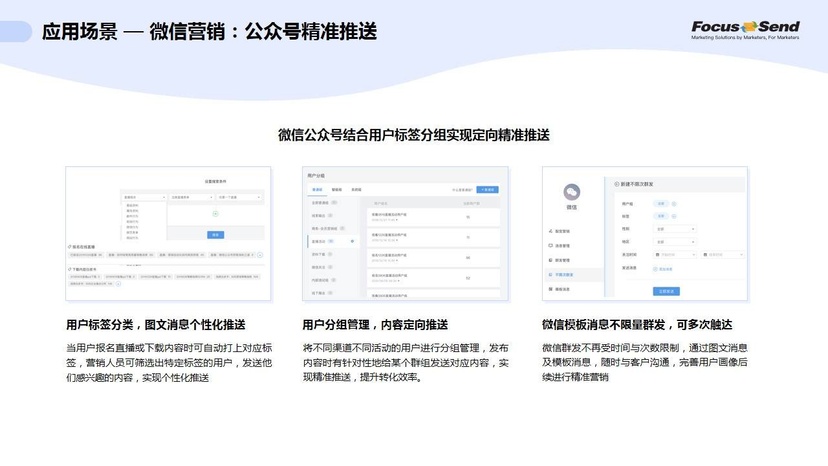
Task: Open the leftmost search condition dropdown
Action: click(x=144, y=197)
